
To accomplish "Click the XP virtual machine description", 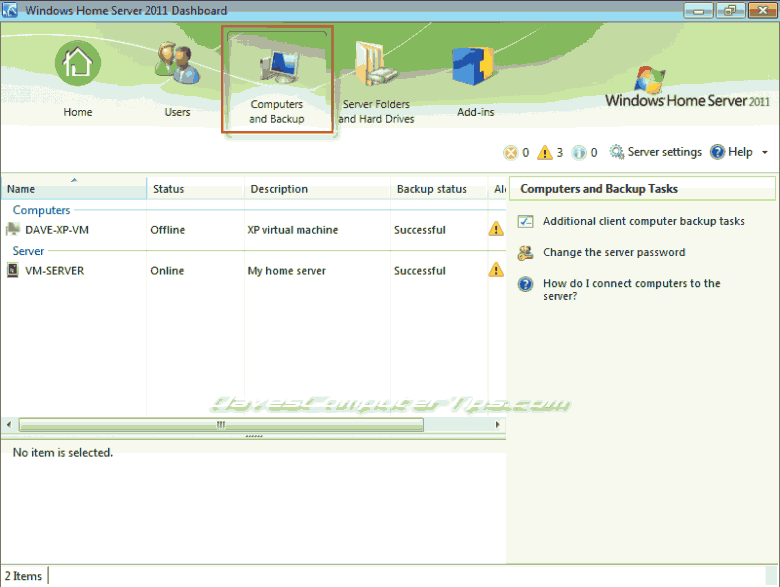I will pyautogui.click(x=292, y=230).
